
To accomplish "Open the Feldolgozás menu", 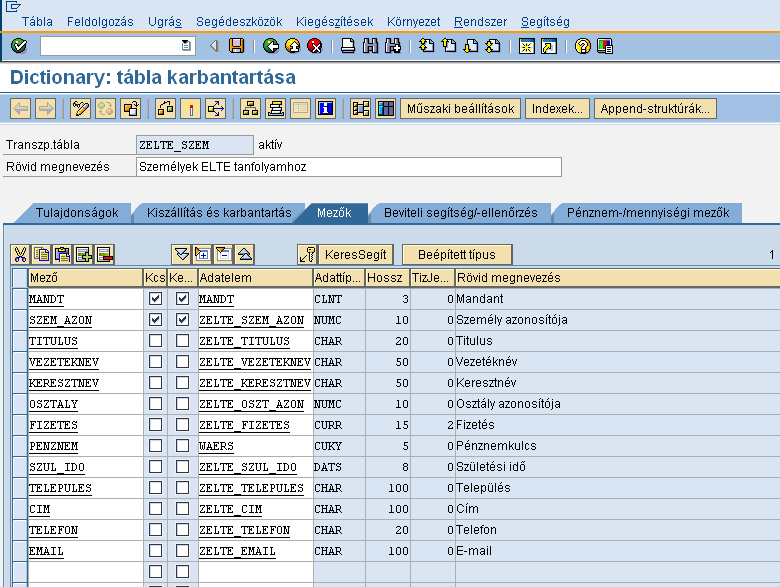I will [x=100, y=22].
